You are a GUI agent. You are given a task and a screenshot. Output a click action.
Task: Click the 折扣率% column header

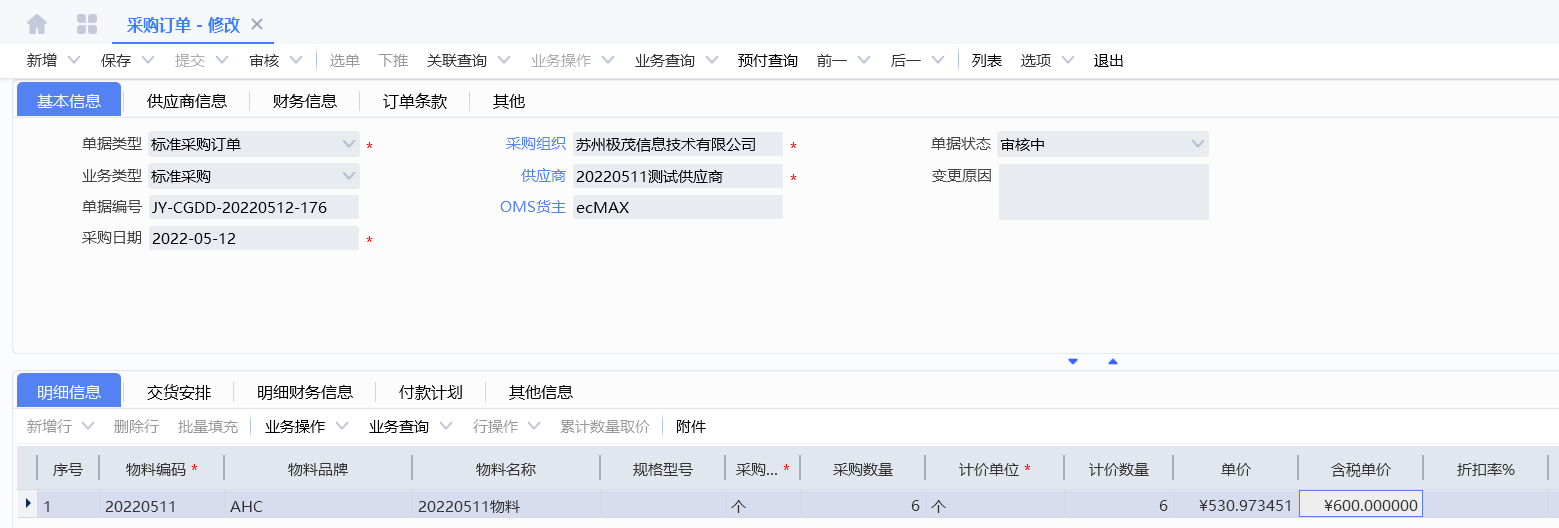coord(1486,469)
